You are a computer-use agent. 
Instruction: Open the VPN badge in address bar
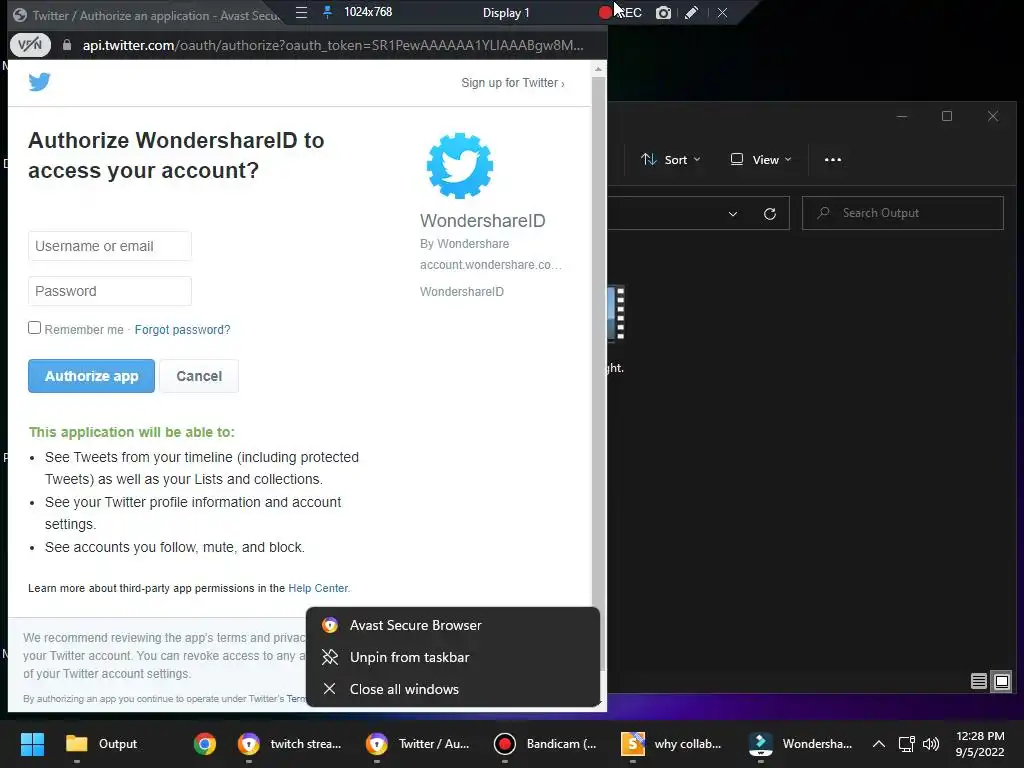click(x=30, y=45)
